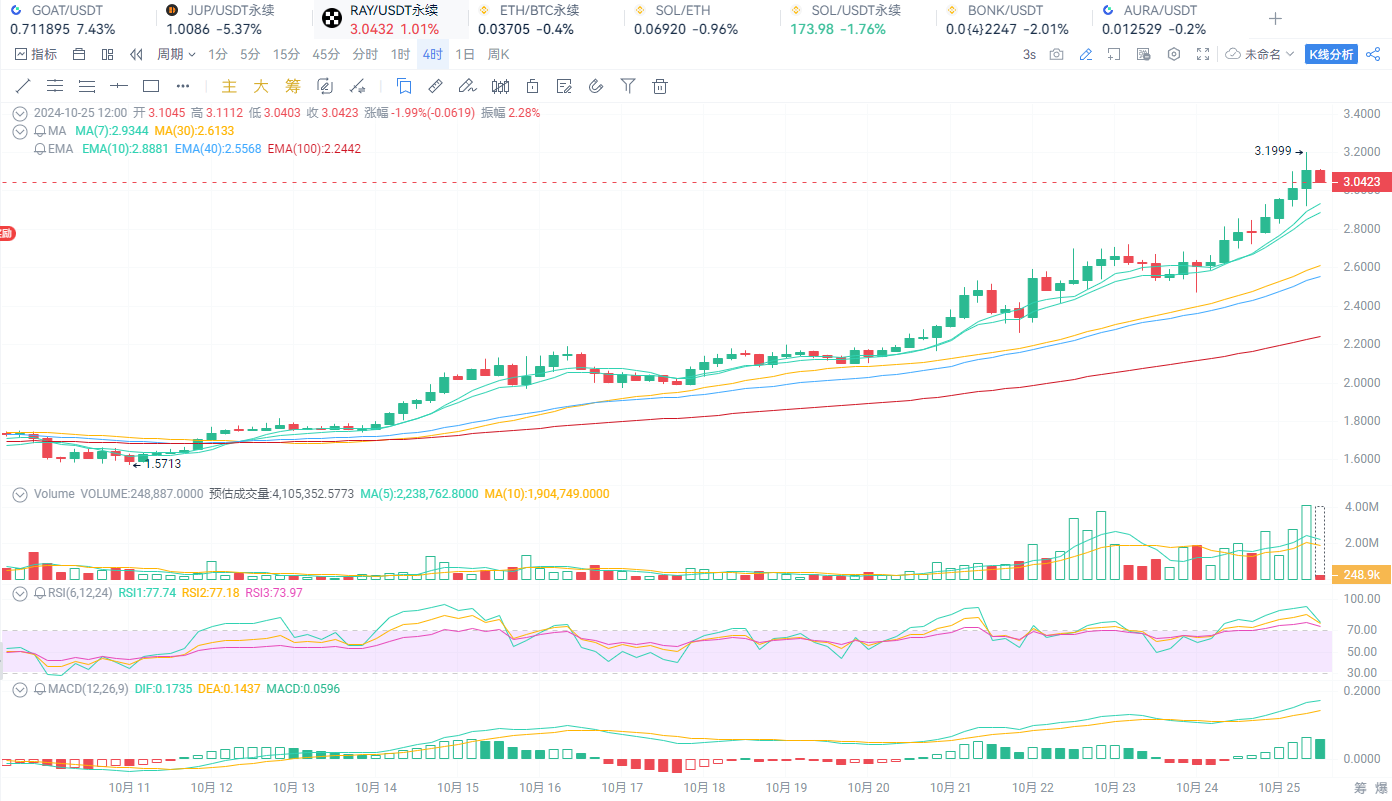This screenshot has height=801, width=1392.
Task: Click the lock drawings icon
Action: tap(533, 86)
